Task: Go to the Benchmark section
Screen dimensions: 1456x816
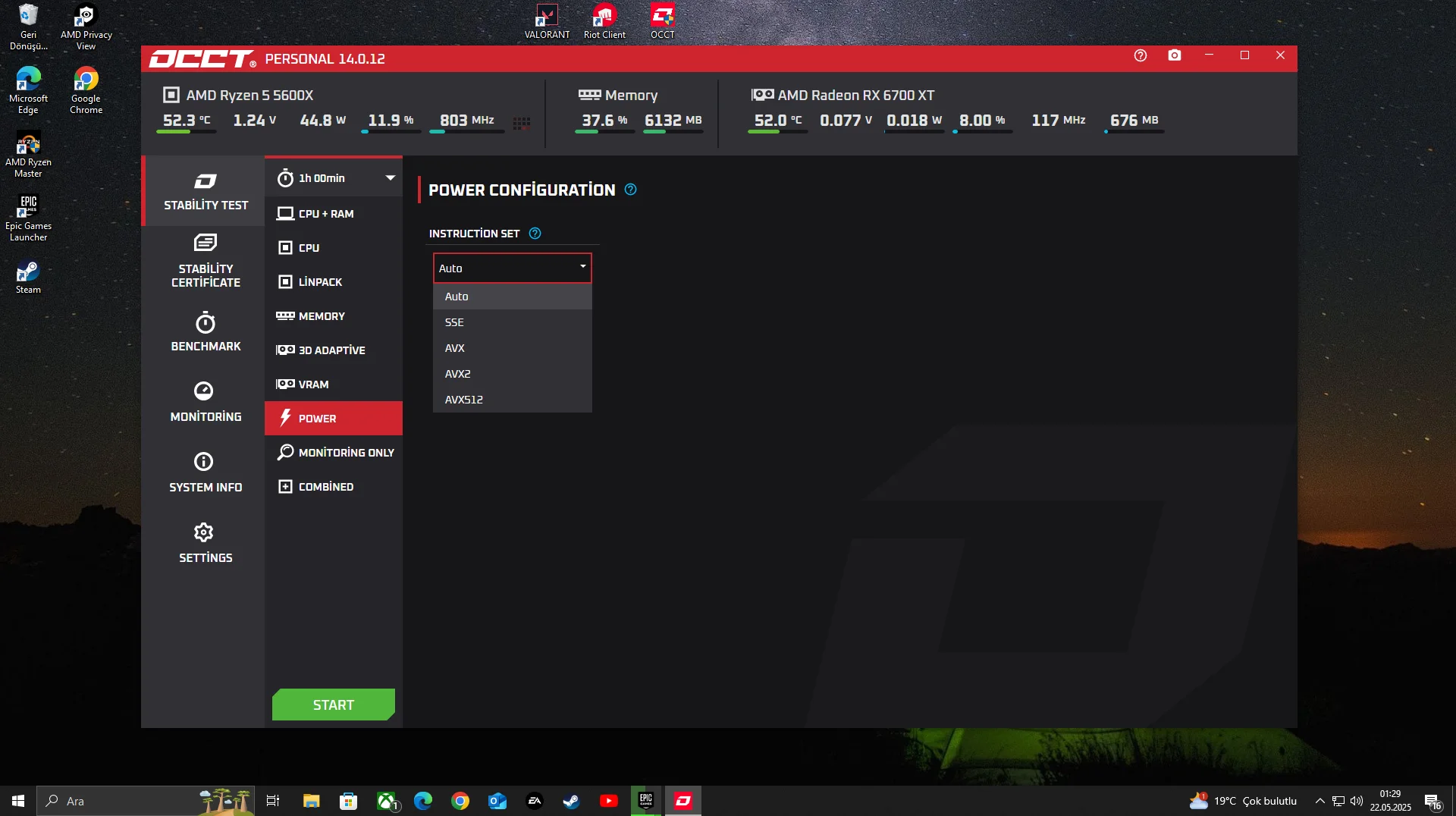Action: 206,332
